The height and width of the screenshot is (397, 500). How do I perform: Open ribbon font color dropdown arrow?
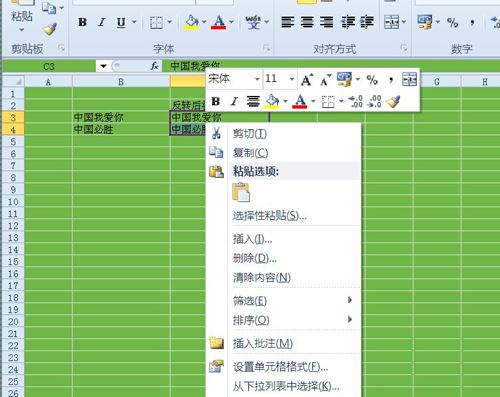[x=231, y=22]
